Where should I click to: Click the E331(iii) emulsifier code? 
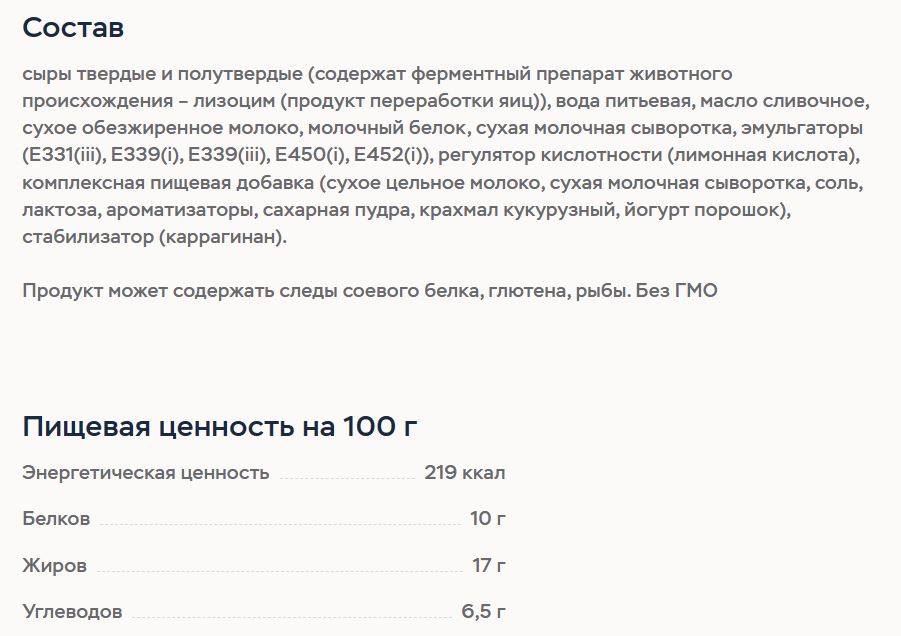coord(67,155)
